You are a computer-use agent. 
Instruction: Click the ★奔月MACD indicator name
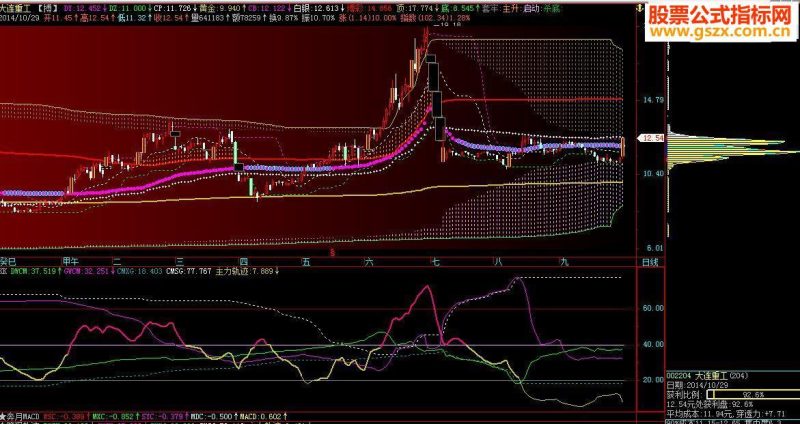(x=19, y=416)
